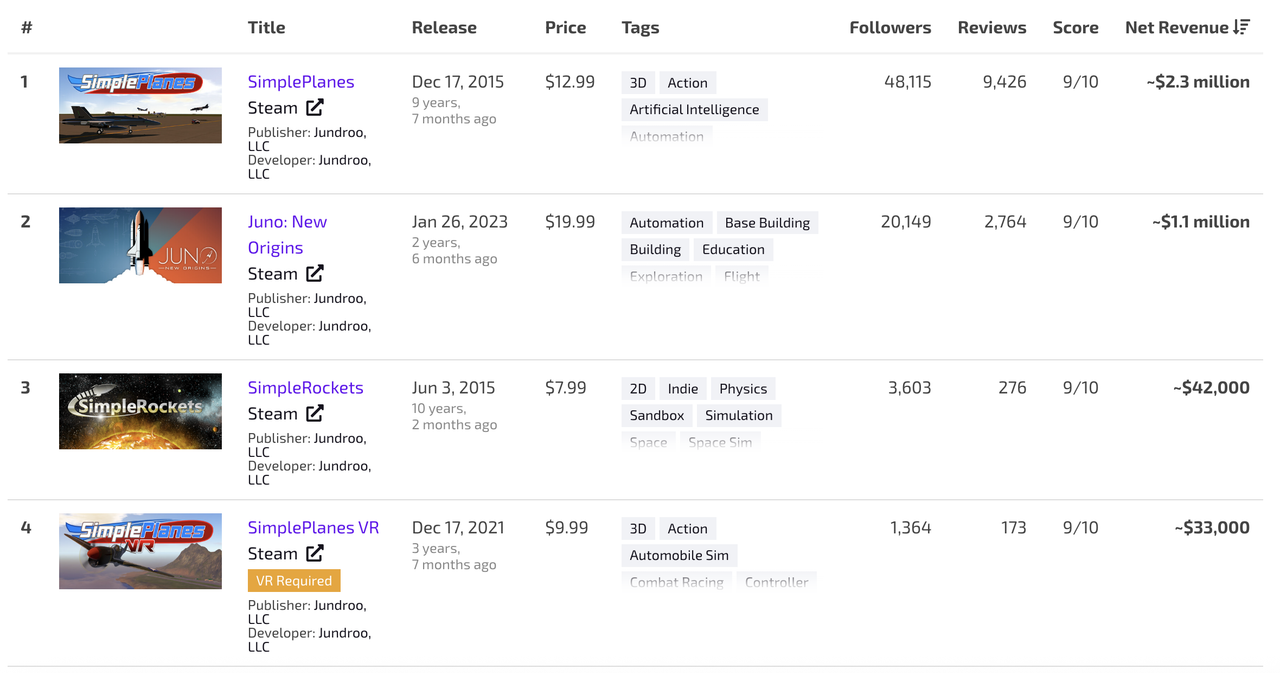Sort by the Release column header
The height and width of the screenshot is (673, 1280).
point(444,27)
